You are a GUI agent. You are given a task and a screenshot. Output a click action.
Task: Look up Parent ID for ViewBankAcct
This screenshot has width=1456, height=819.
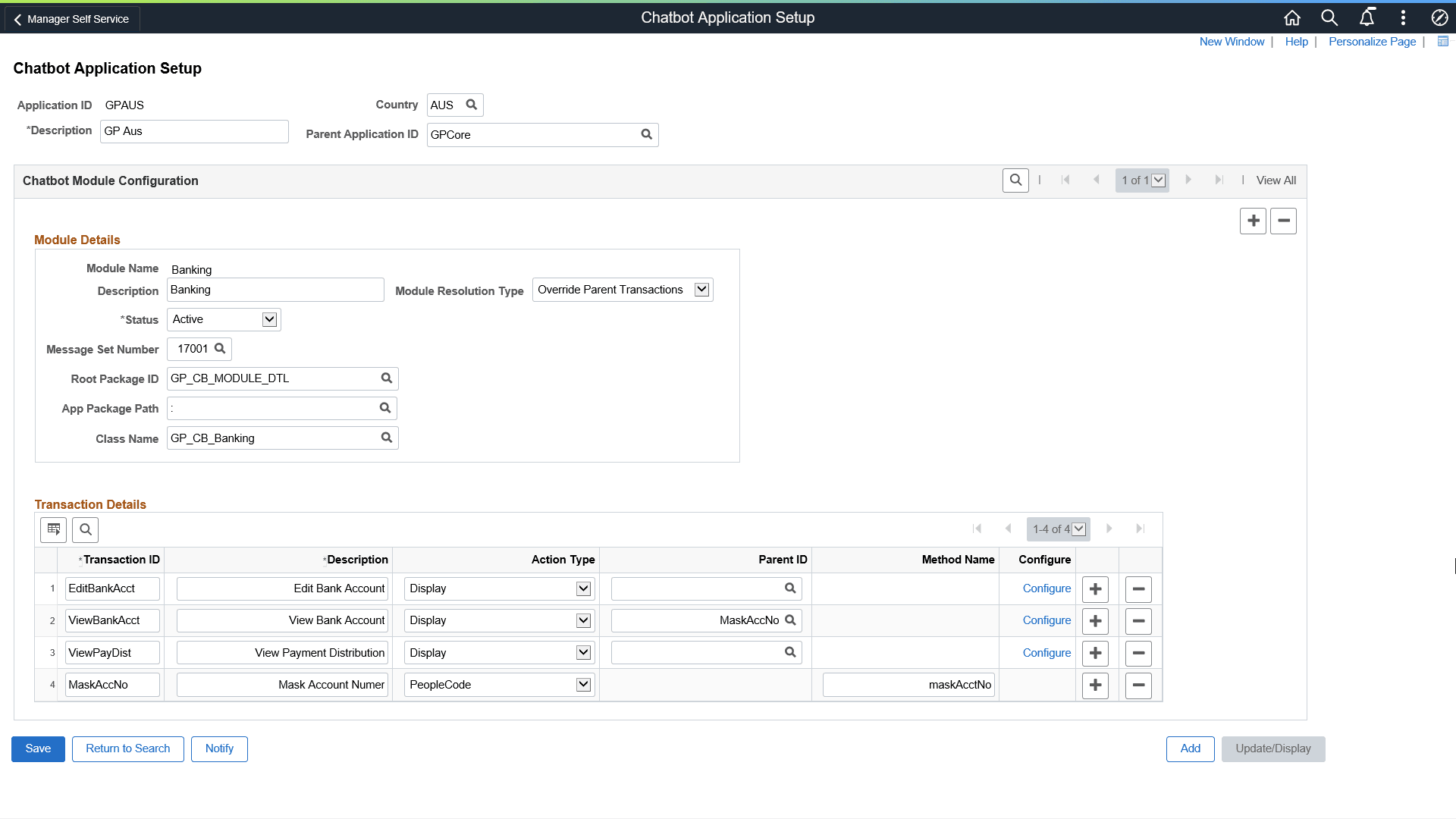[x=790, y=620]
